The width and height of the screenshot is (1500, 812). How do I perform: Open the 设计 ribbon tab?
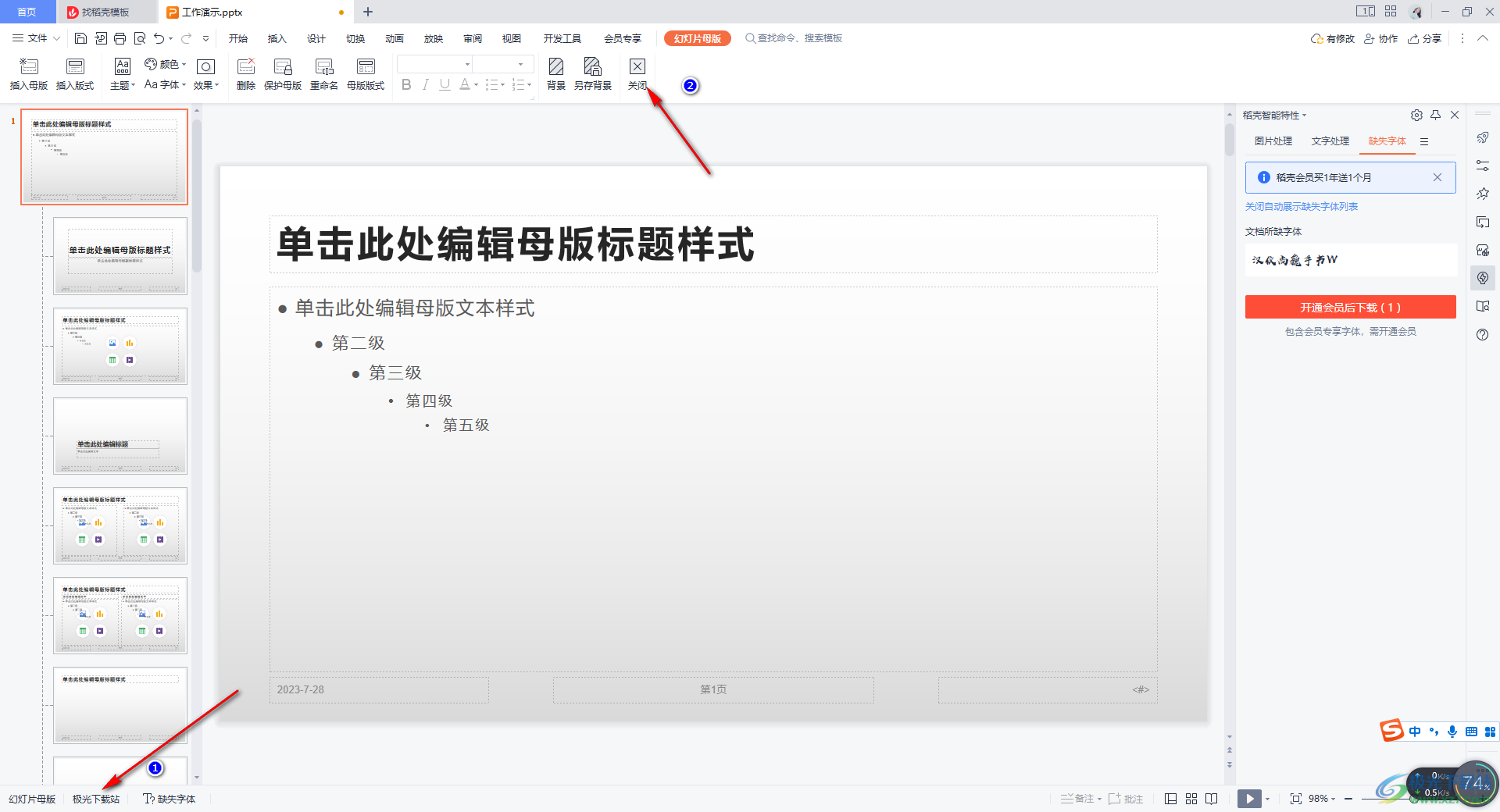(316, 38)
